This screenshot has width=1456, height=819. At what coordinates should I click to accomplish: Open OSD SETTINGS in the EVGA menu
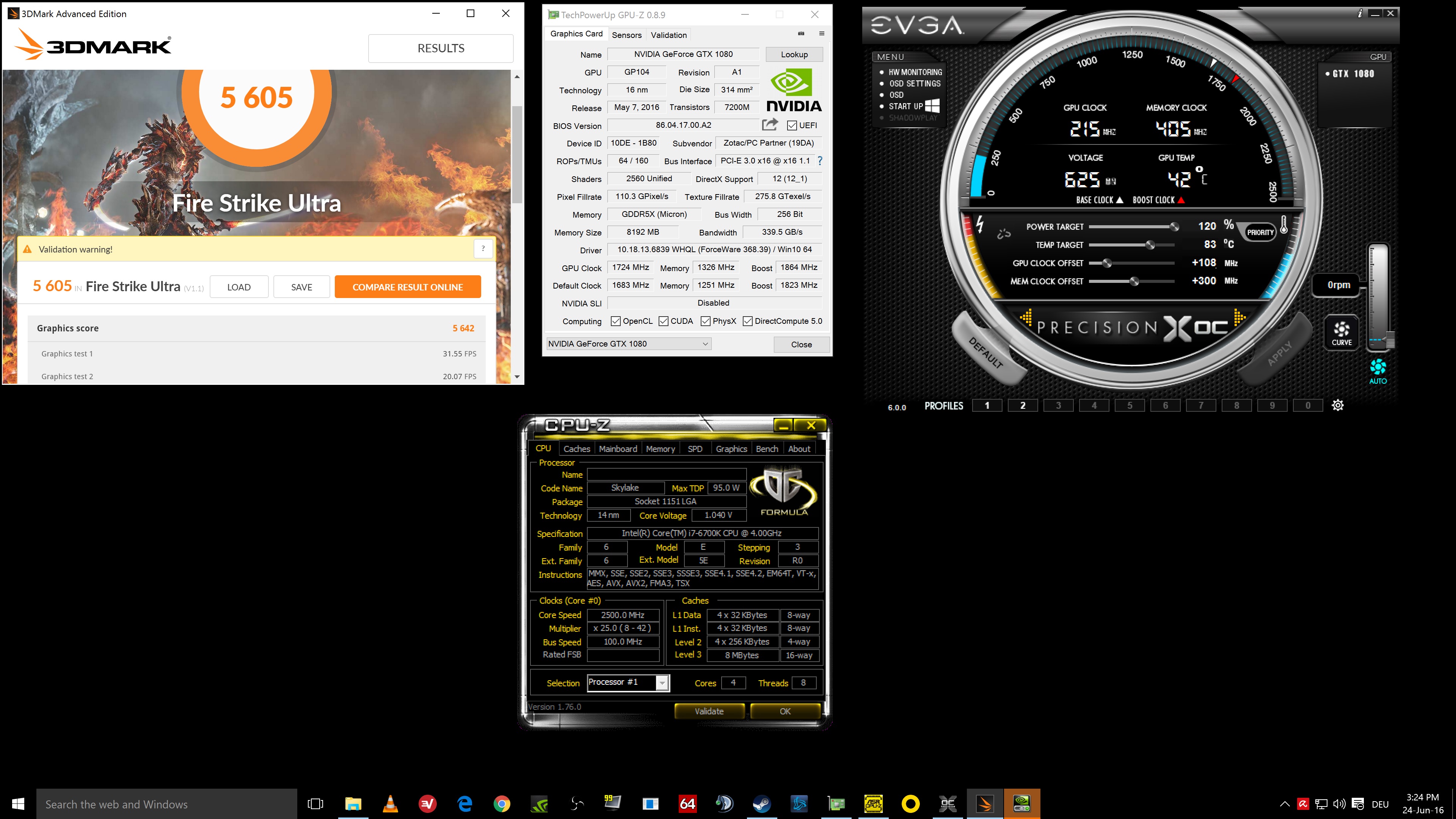[915, 84]
